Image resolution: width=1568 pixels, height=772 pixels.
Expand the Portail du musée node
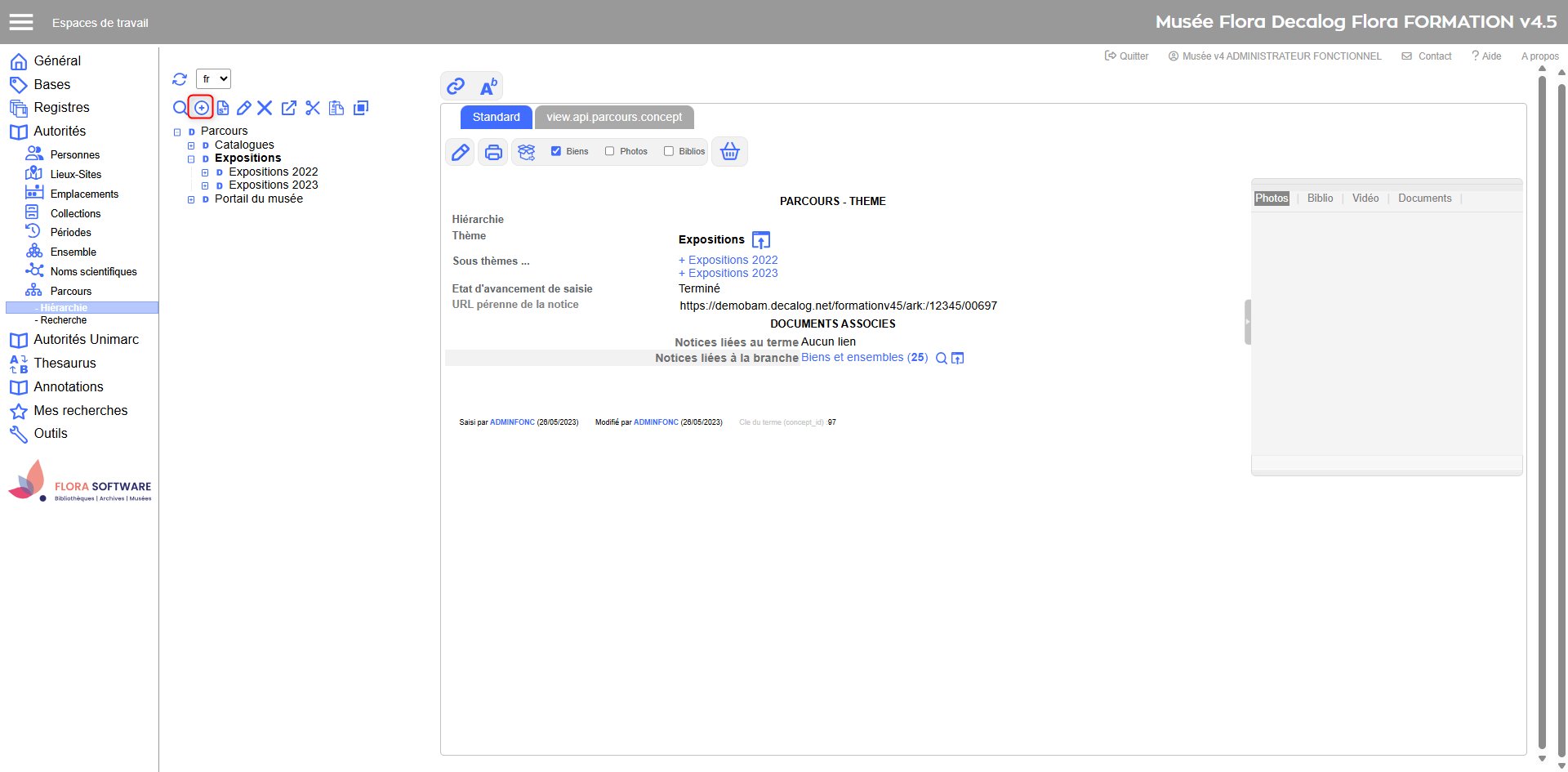click(x=191, y=199)
